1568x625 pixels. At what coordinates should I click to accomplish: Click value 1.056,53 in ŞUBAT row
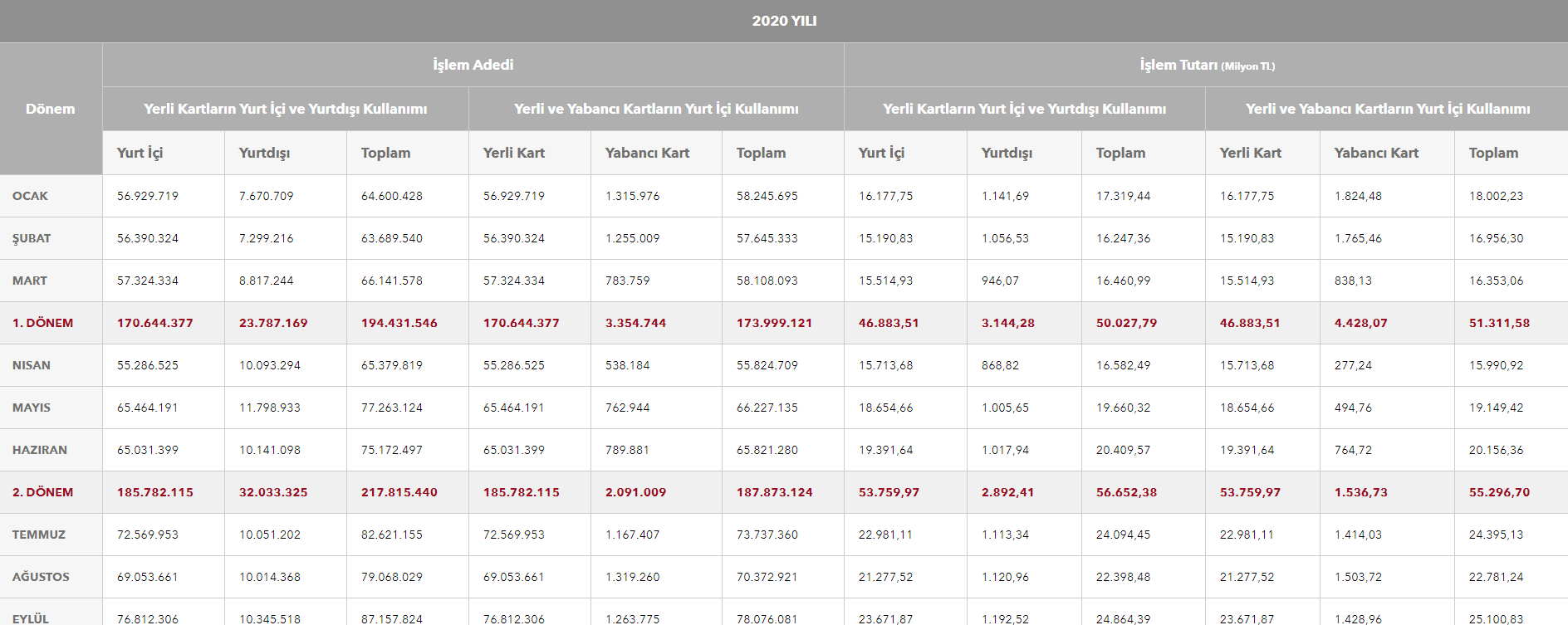click(1005, 238)
